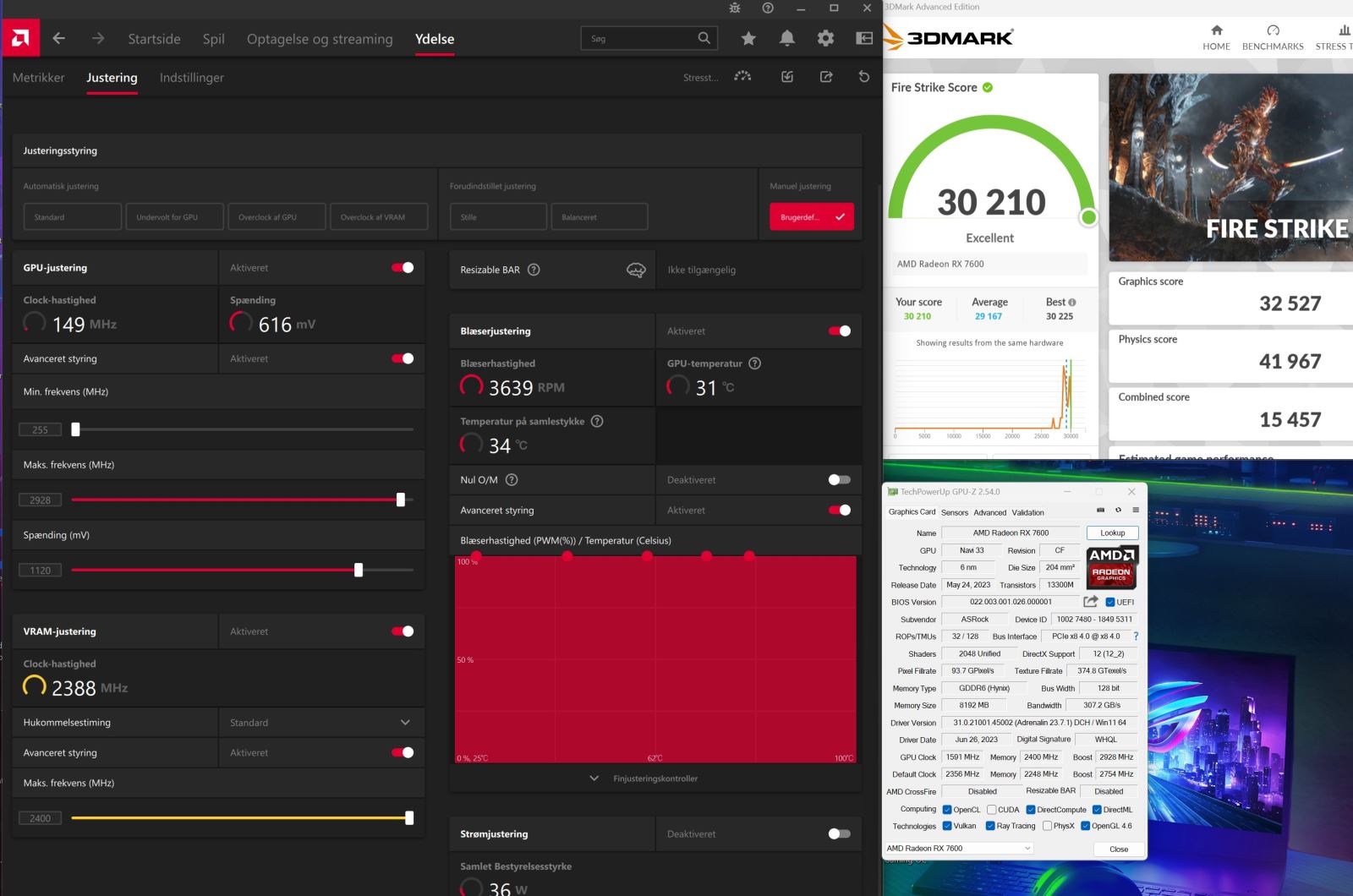This screenshot has width=1353, height=896.
Task: Toggle the CUDA checkbox in GPU-Z
Action: 991,810
